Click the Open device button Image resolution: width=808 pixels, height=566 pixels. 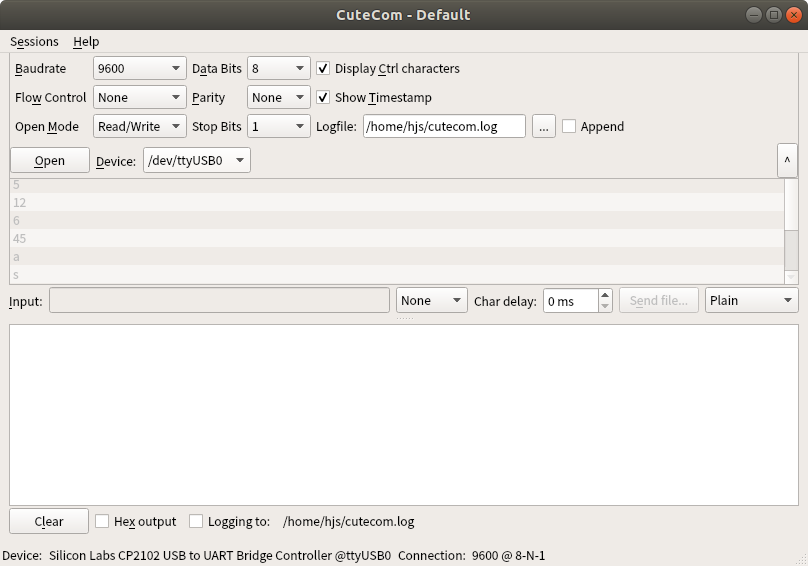click(50, 160)
